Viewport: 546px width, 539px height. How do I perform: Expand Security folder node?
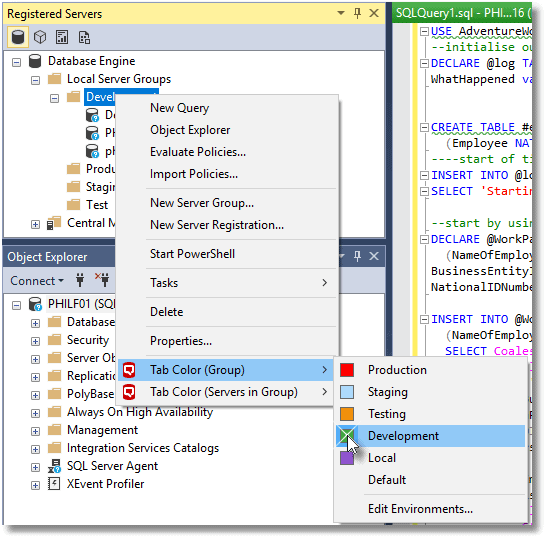35,341
